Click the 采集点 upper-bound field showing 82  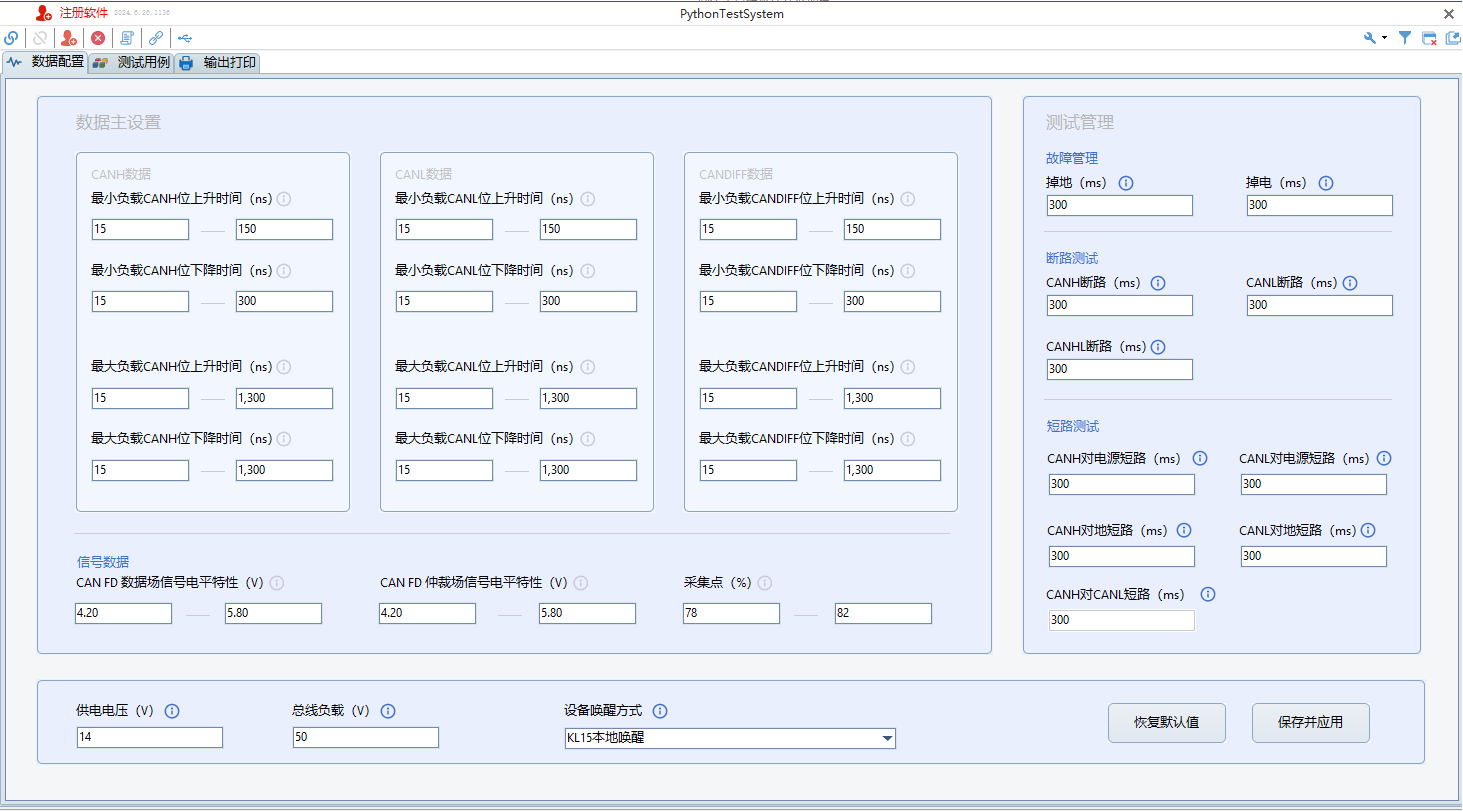(x=883, y=613)
